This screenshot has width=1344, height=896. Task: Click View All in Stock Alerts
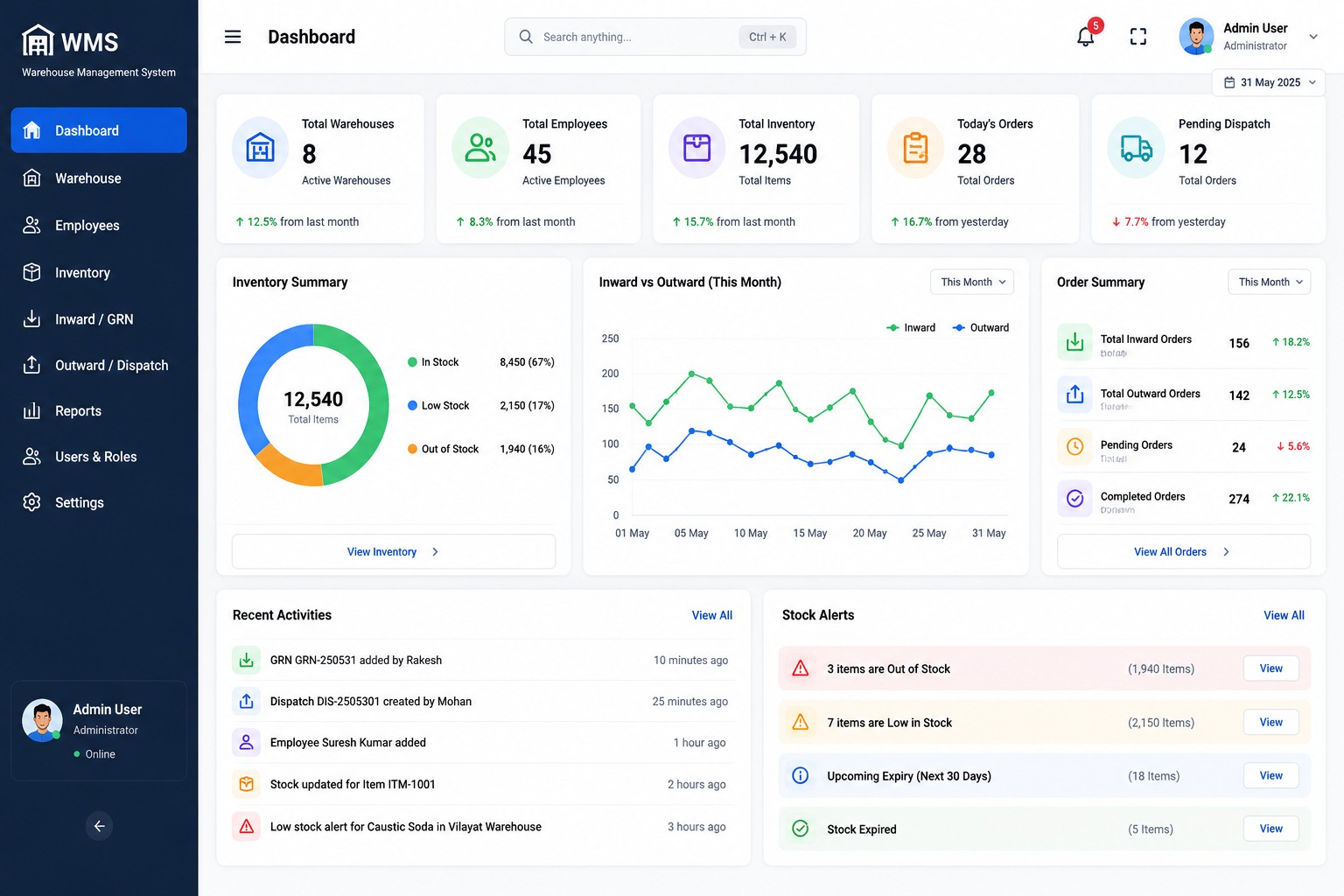click(1284, 615)
